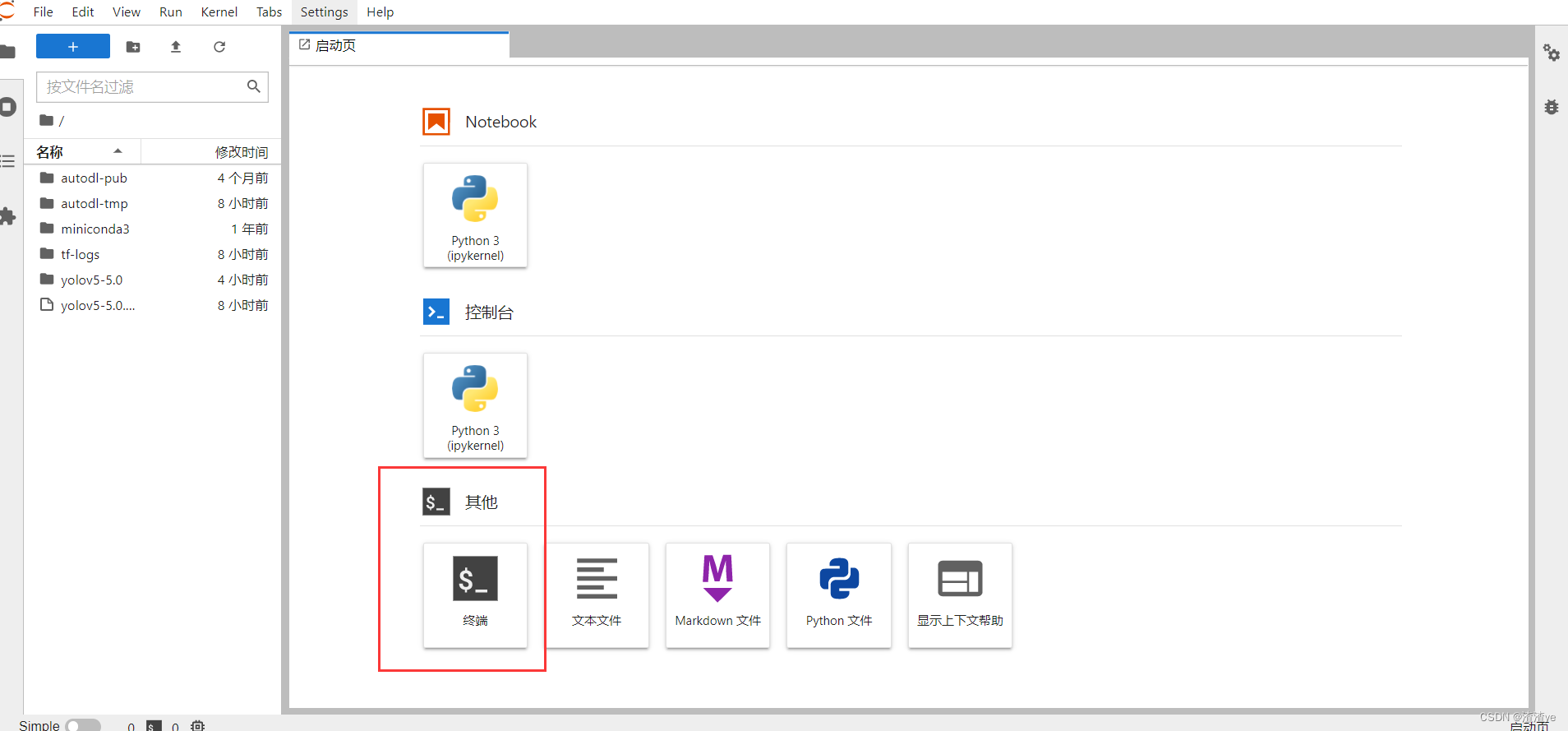
Task: Switch to the 启动页 launcher tab
Action: tap(399, 45)
